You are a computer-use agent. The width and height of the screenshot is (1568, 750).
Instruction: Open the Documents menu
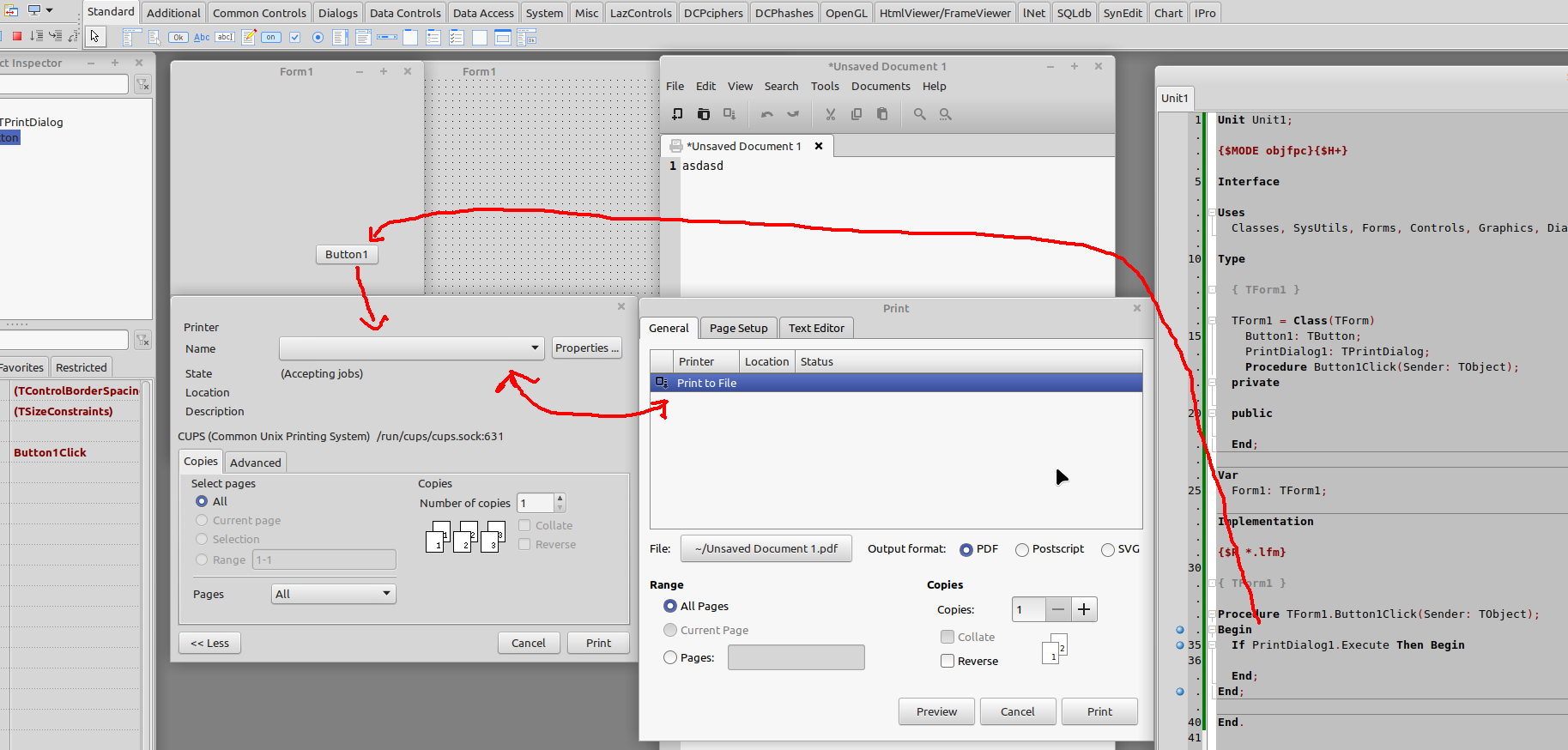click(x=880, y=87)
